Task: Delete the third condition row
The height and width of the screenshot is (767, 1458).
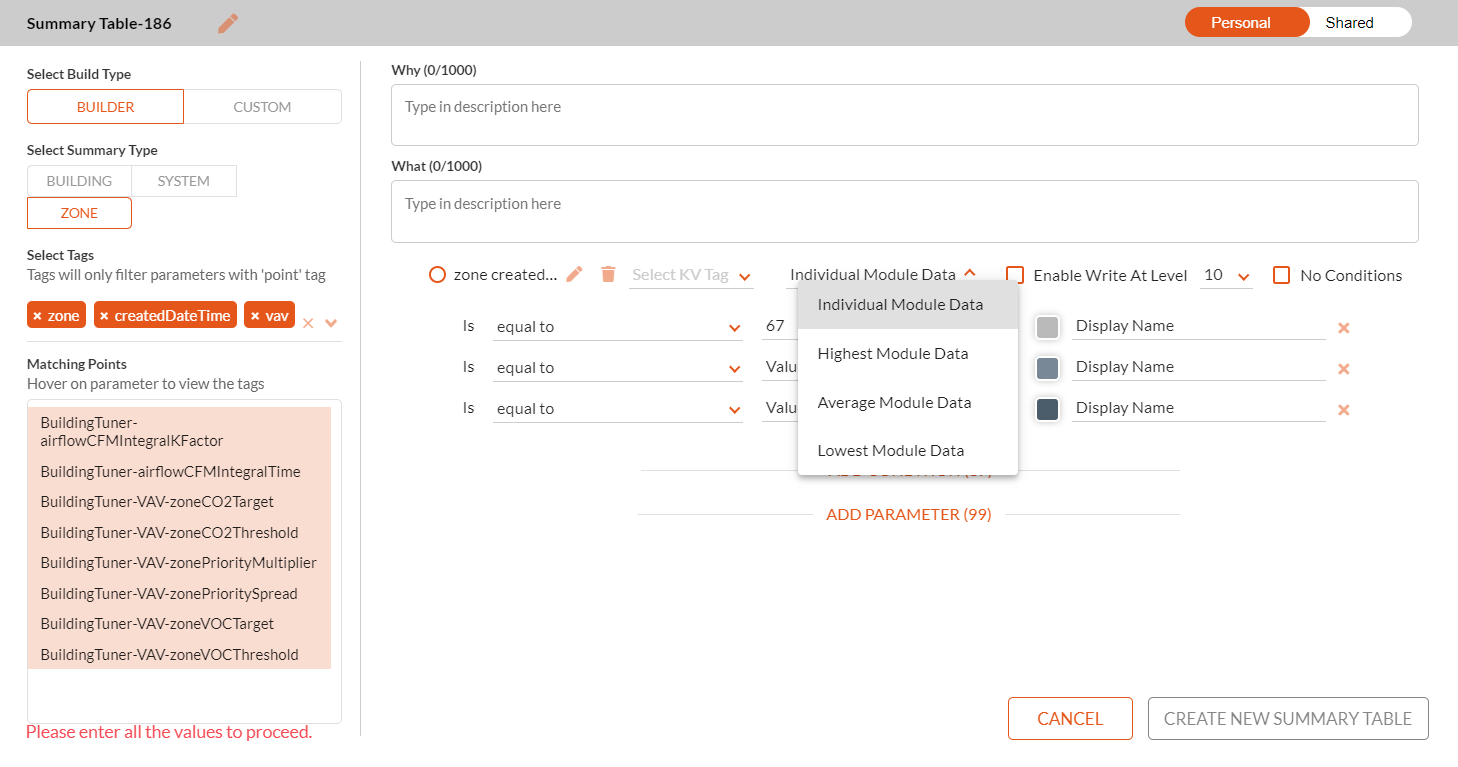Action: 1344,410
